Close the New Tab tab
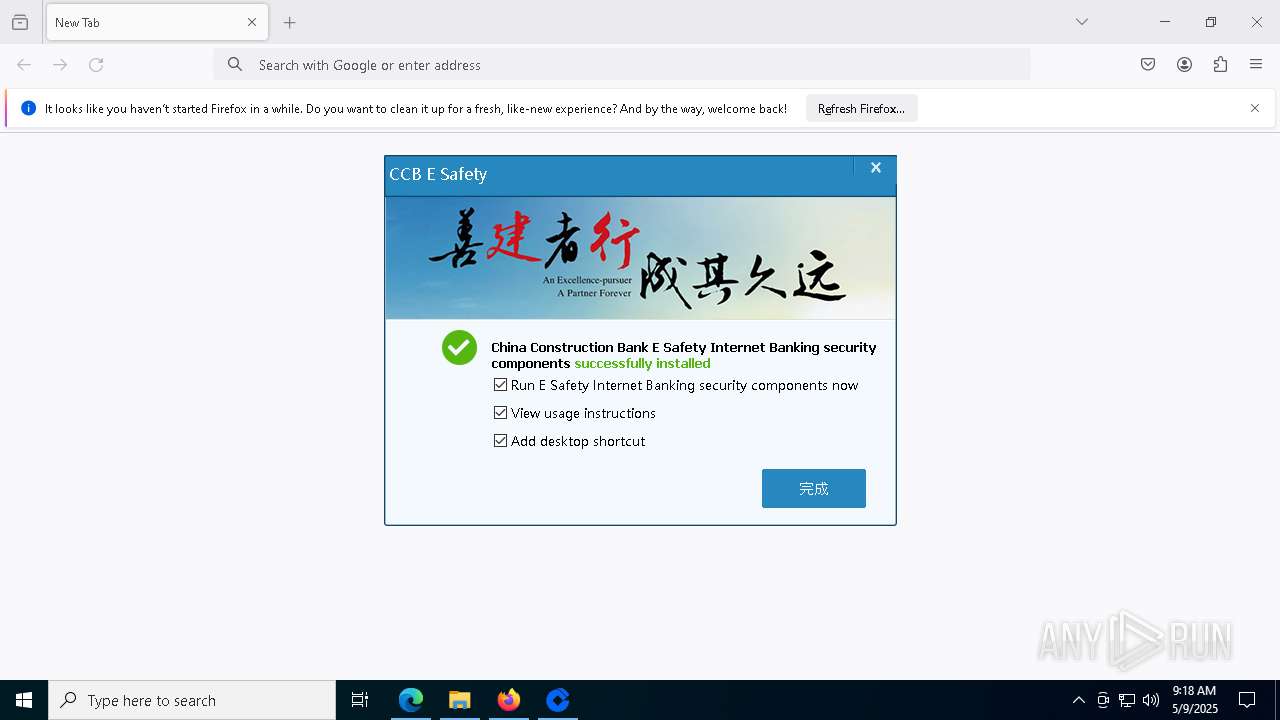 point(252,22)
